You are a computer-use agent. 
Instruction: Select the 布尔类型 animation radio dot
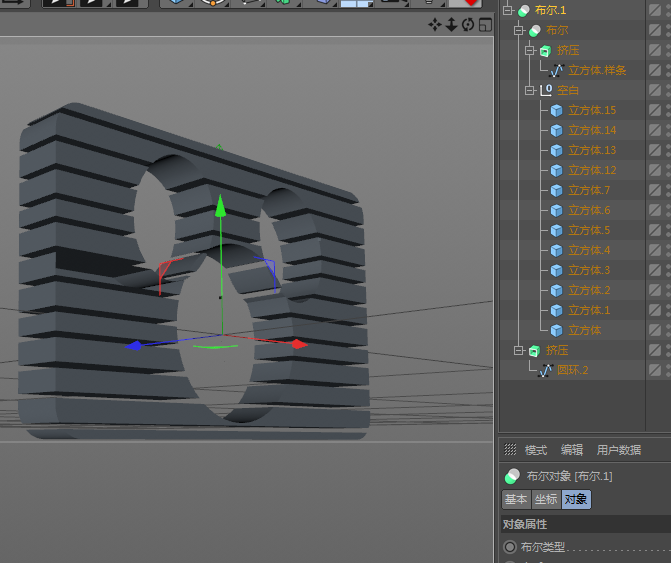(510, 547)
